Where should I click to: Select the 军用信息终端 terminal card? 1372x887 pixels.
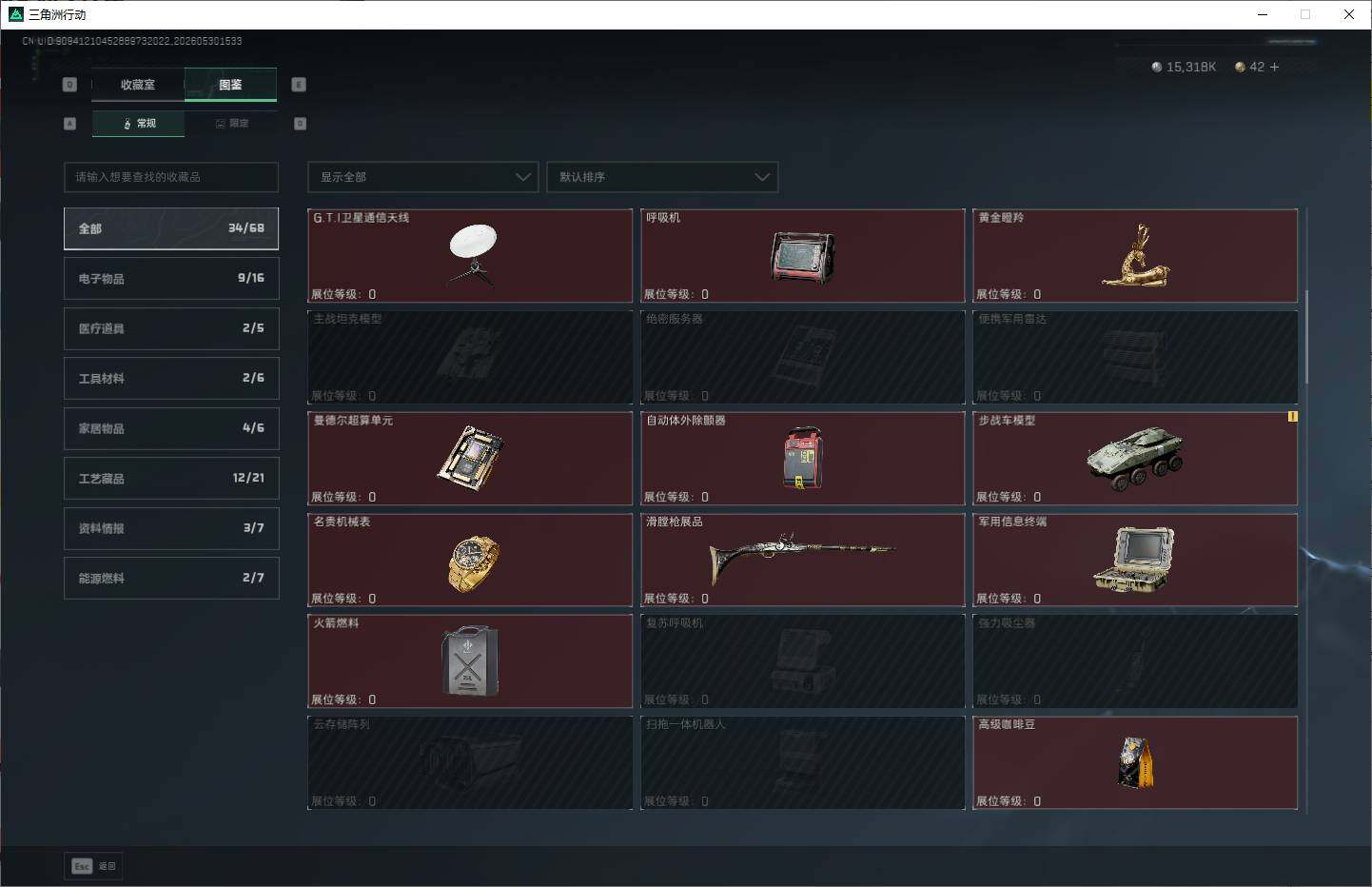pos(1136,560)
